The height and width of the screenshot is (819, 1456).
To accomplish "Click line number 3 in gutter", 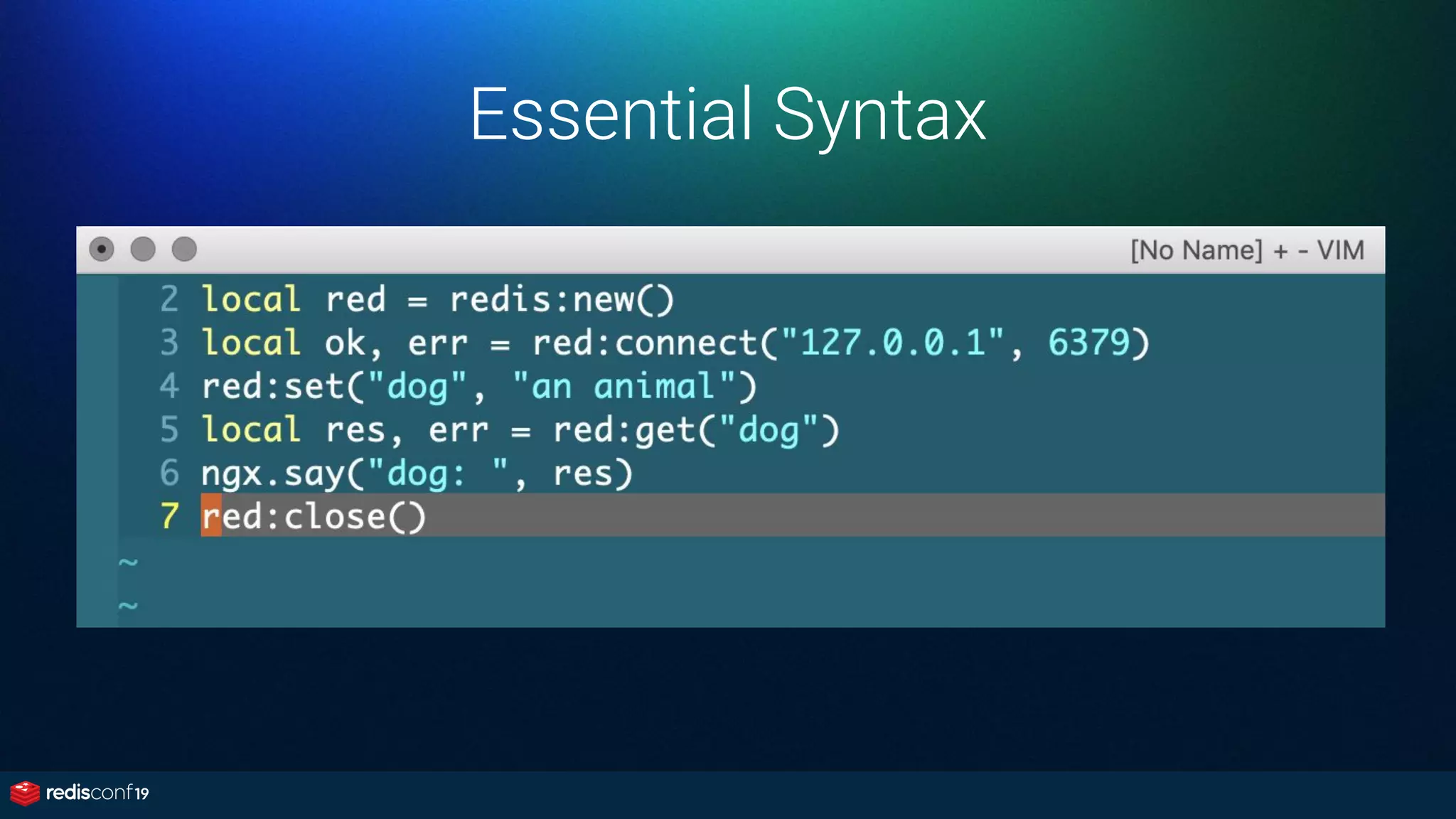I will tap(169, 343).
